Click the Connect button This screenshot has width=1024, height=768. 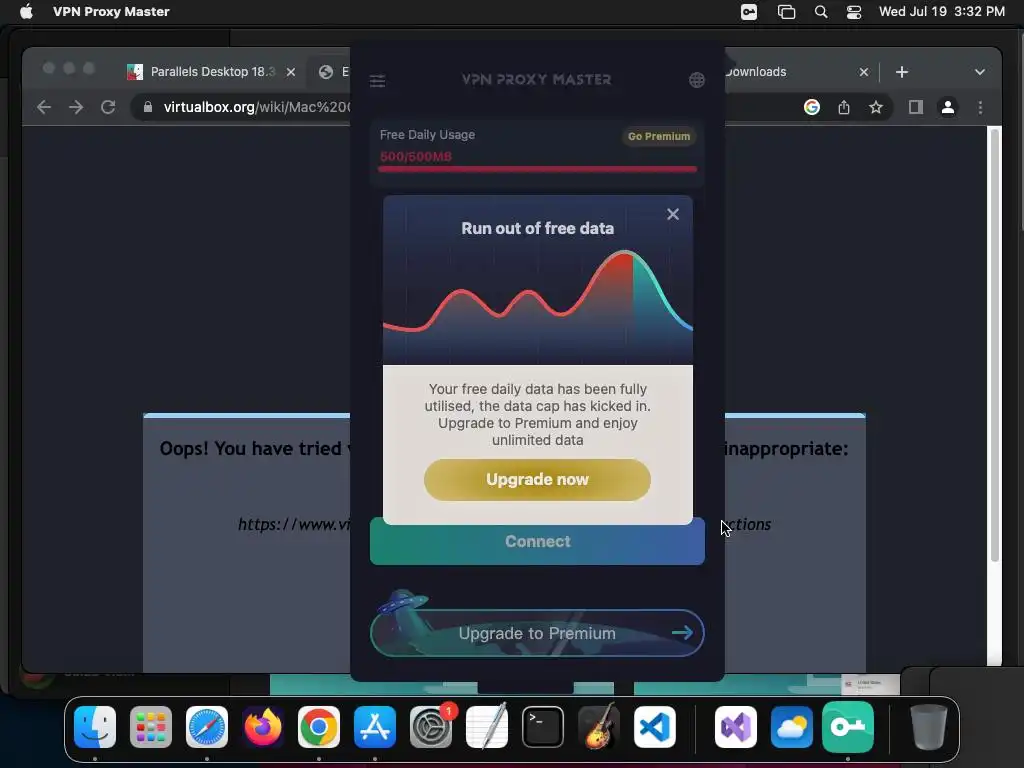point(537,542)
